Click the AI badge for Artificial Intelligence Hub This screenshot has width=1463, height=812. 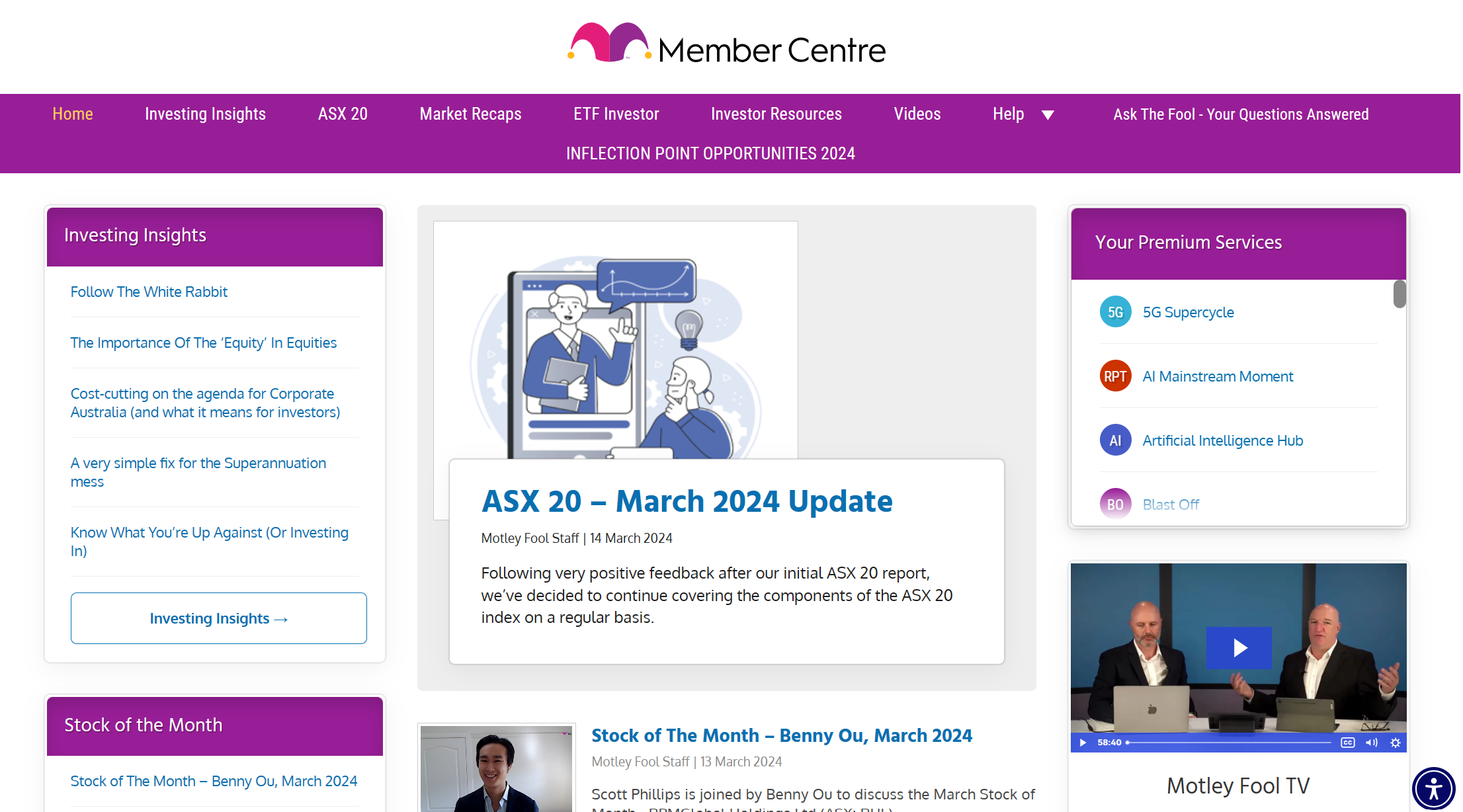(1115, 440)
